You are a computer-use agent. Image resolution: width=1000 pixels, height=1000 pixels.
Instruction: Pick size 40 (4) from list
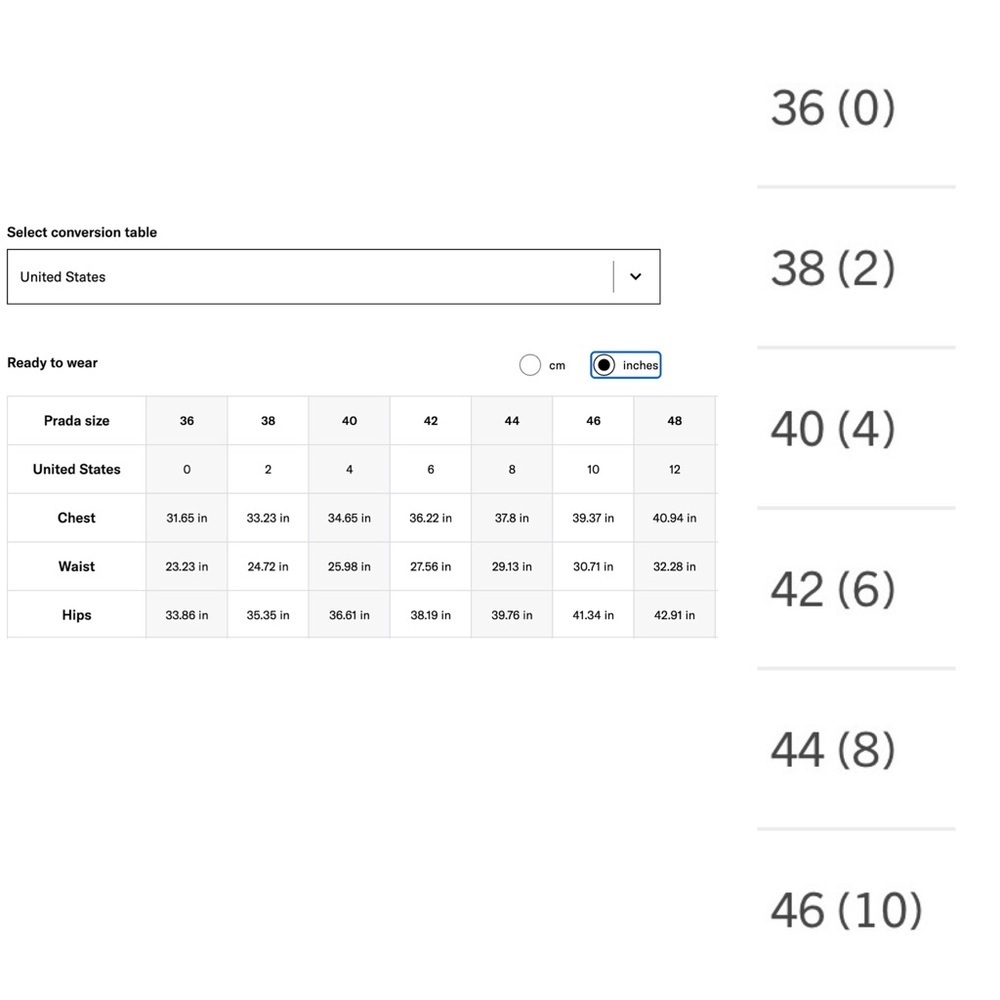833,429
